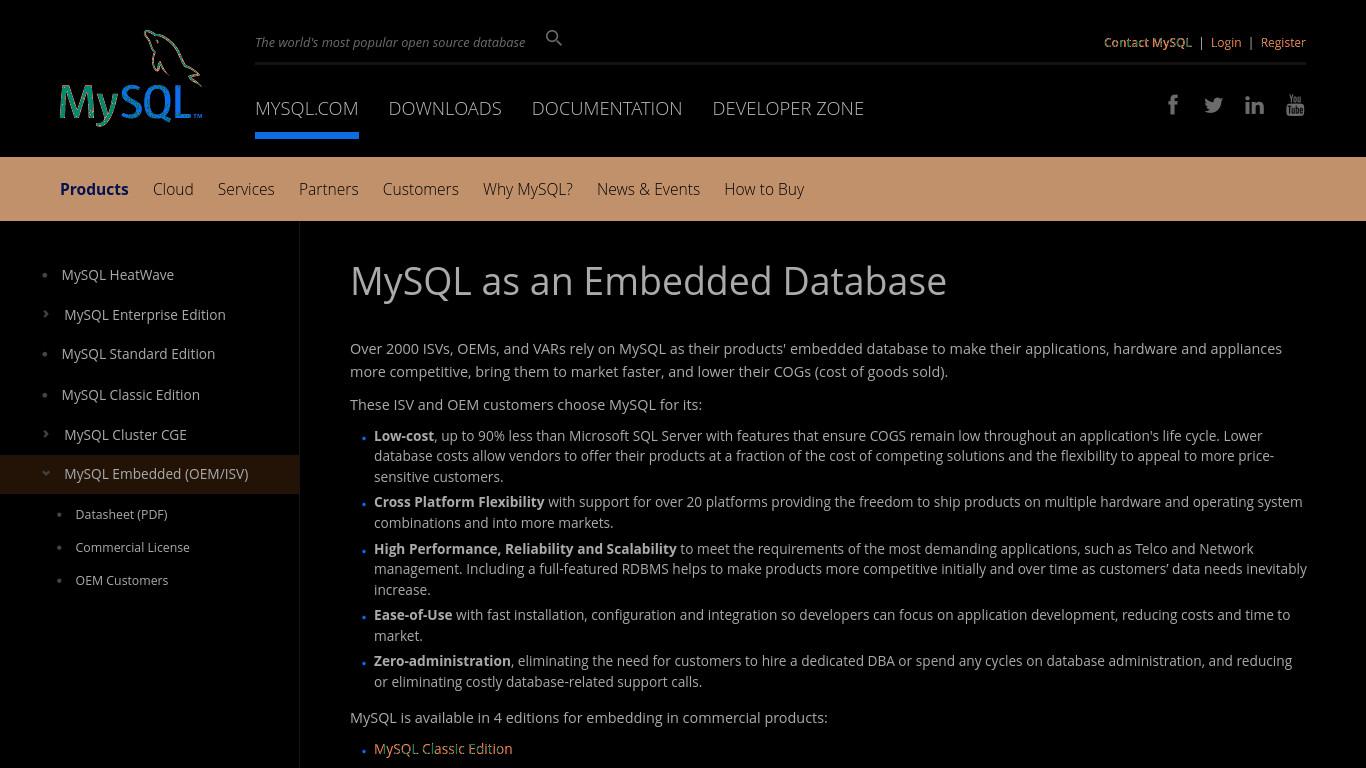Click the Register link

[1283, 42]
